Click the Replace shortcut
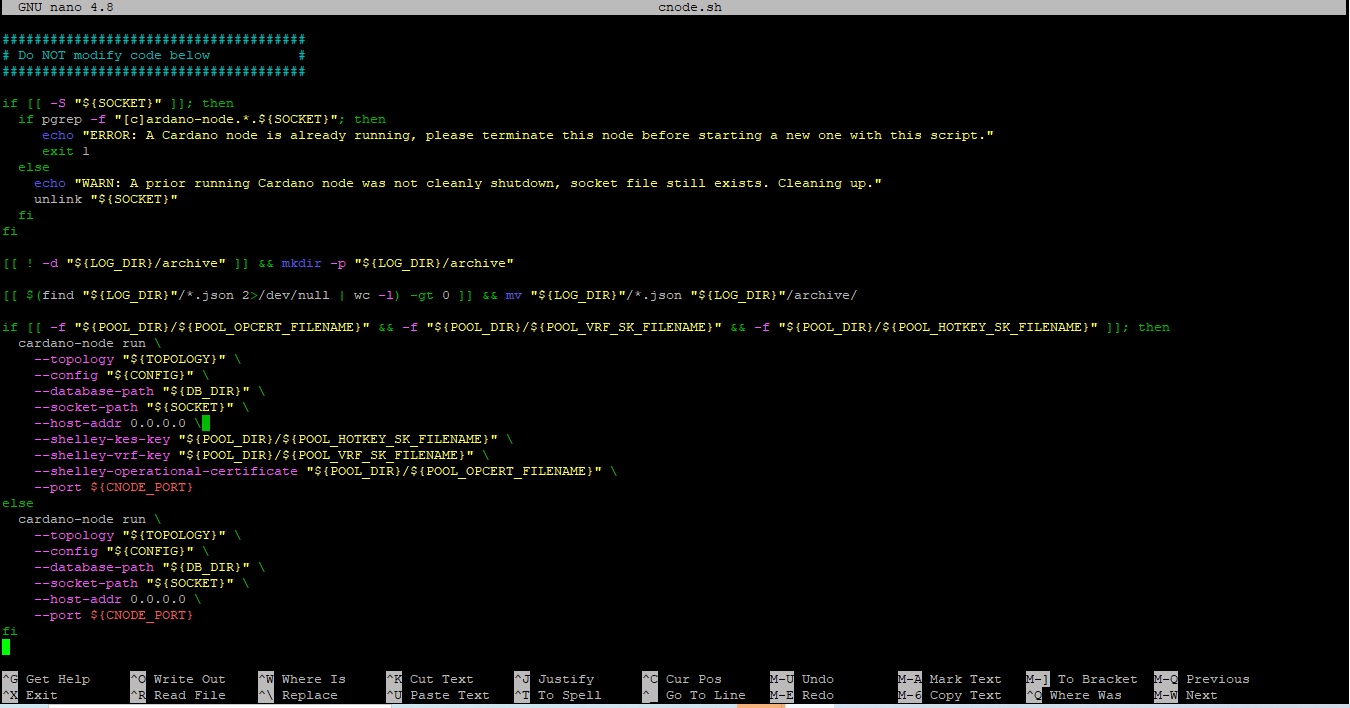 tap(298, 695)
